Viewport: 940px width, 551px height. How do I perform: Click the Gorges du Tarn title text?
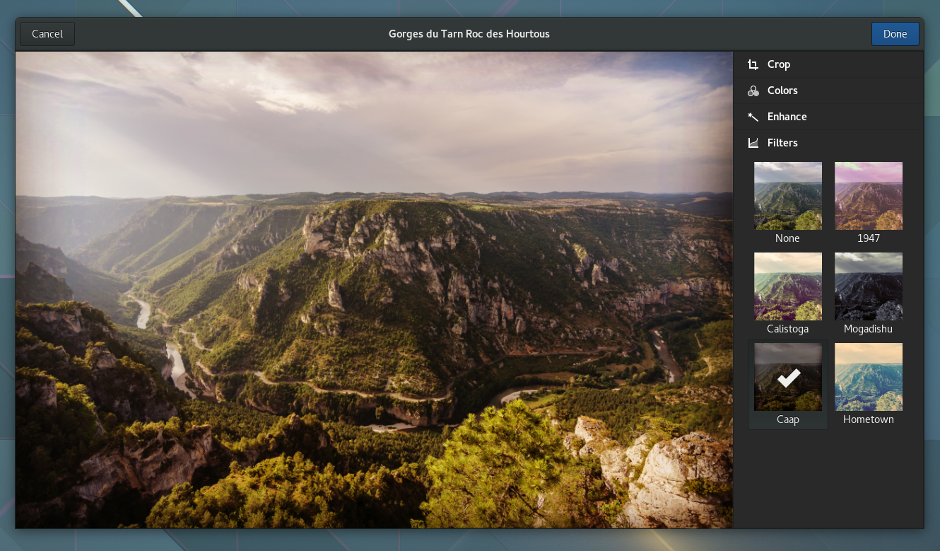469,34
